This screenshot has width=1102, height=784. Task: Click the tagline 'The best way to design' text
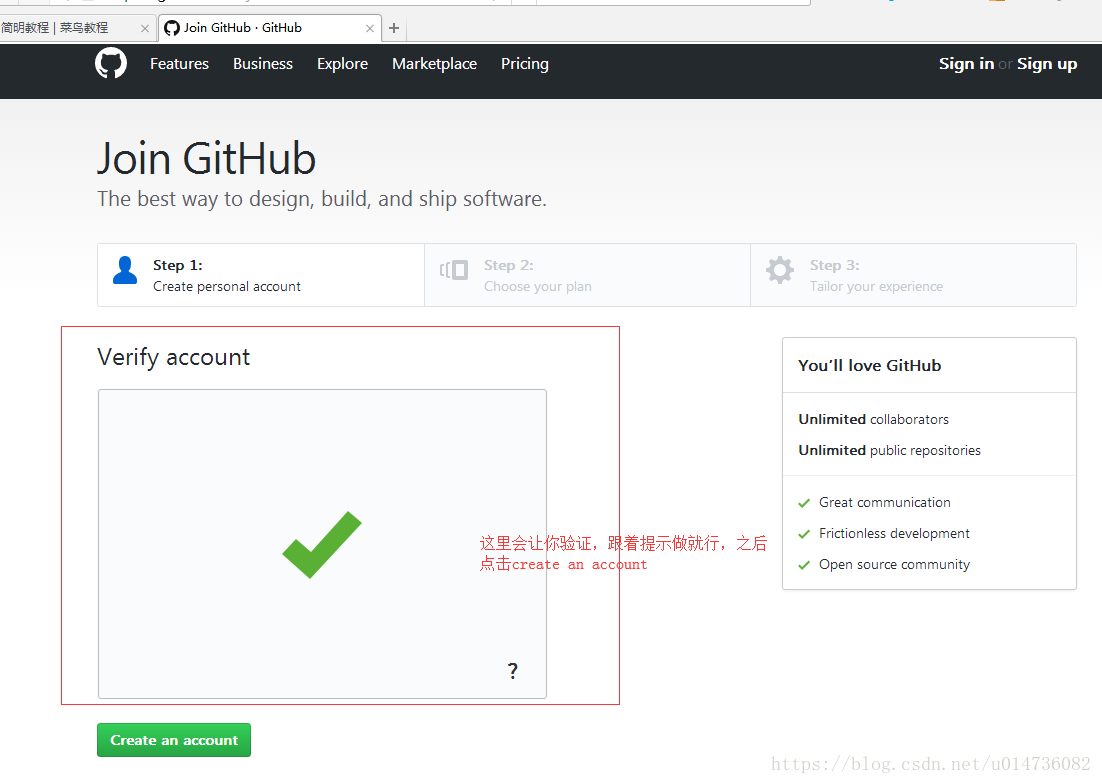tap(322, 199)
